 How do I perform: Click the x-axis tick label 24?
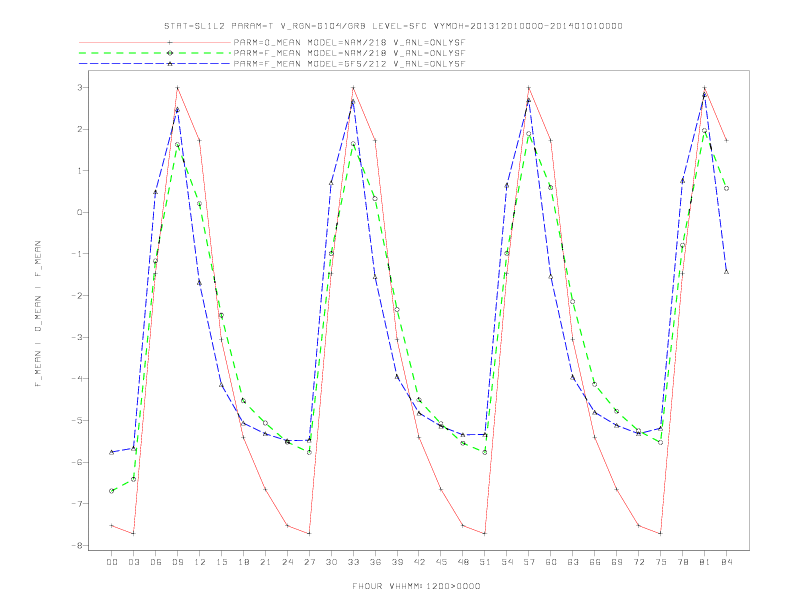point(287,562)
